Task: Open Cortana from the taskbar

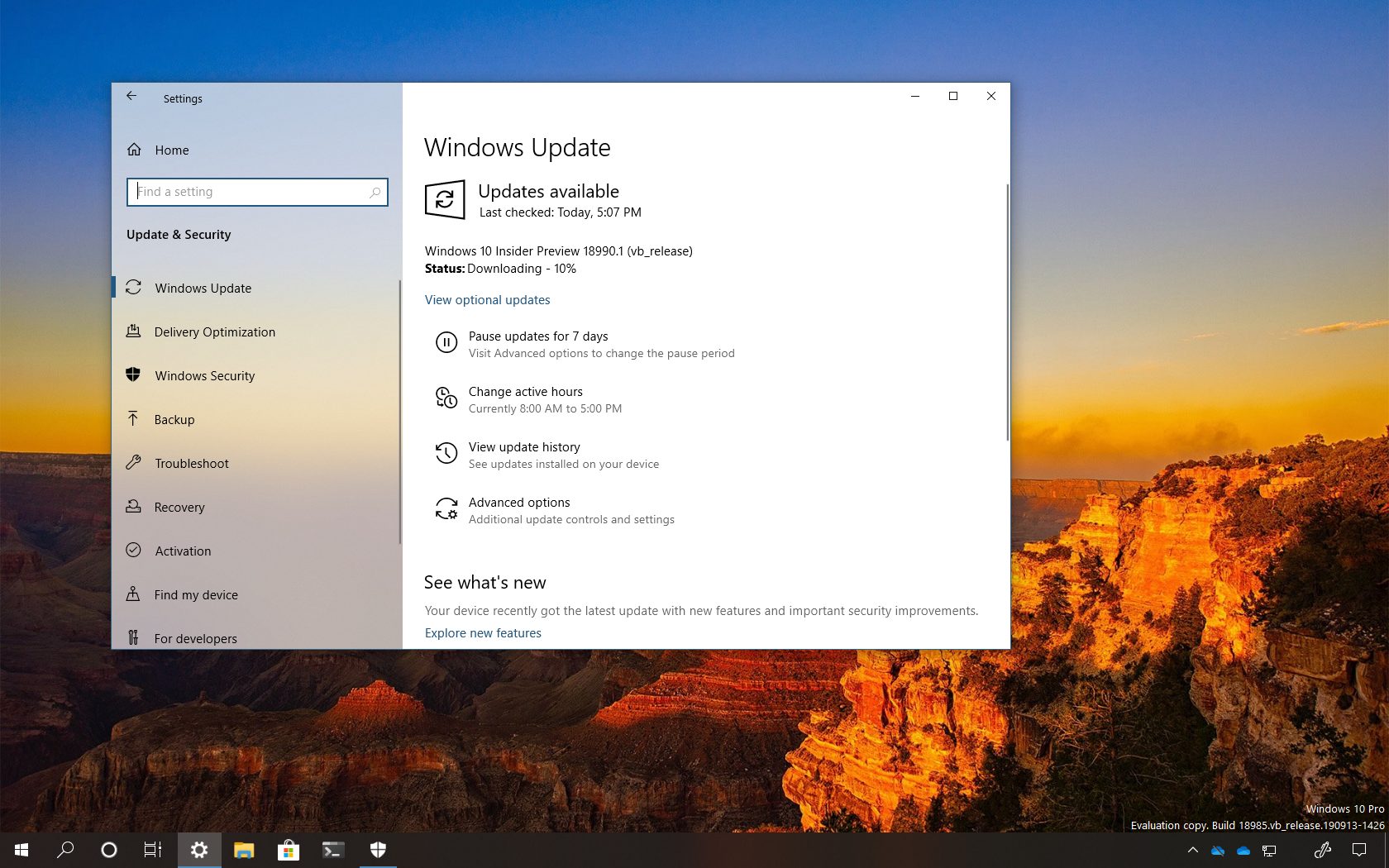Action: coord(108,850)
